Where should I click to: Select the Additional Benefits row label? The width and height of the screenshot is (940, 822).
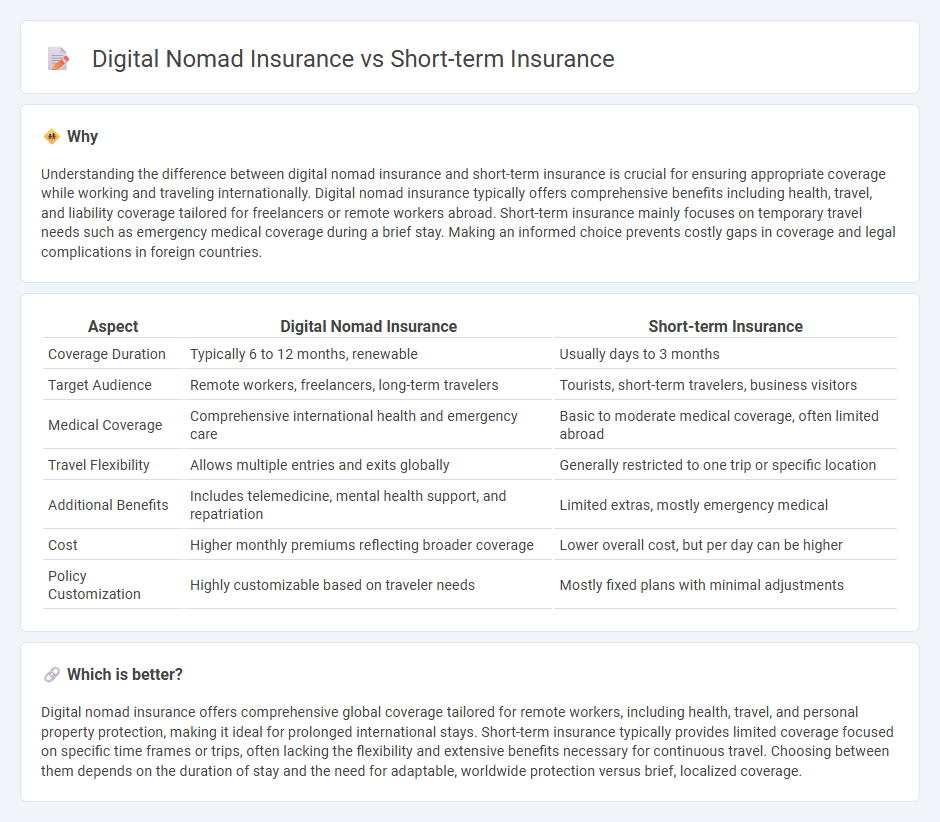click(x=108, y=505)
